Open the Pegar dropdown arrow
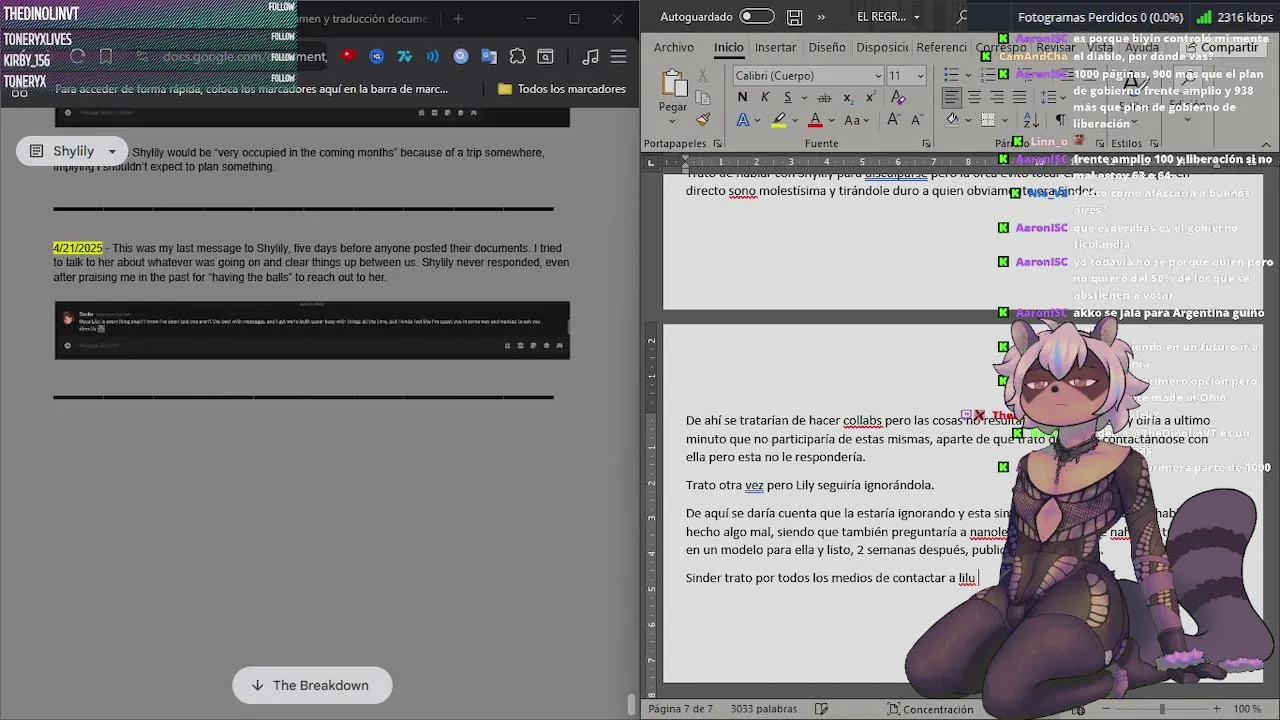This screenshot has width=1280, height=720. (673, 120)
